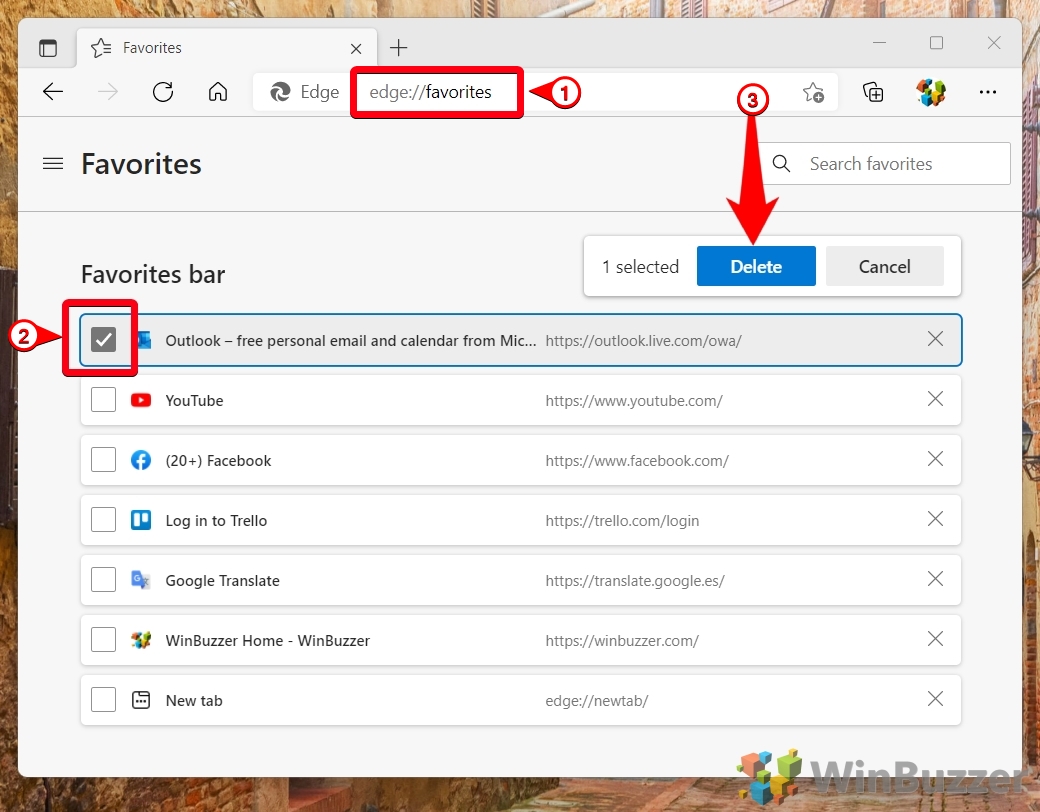Screen dimensions: 1040x812
Task: Remove the Trello favorite with its X
Action: tap(935, 519)
